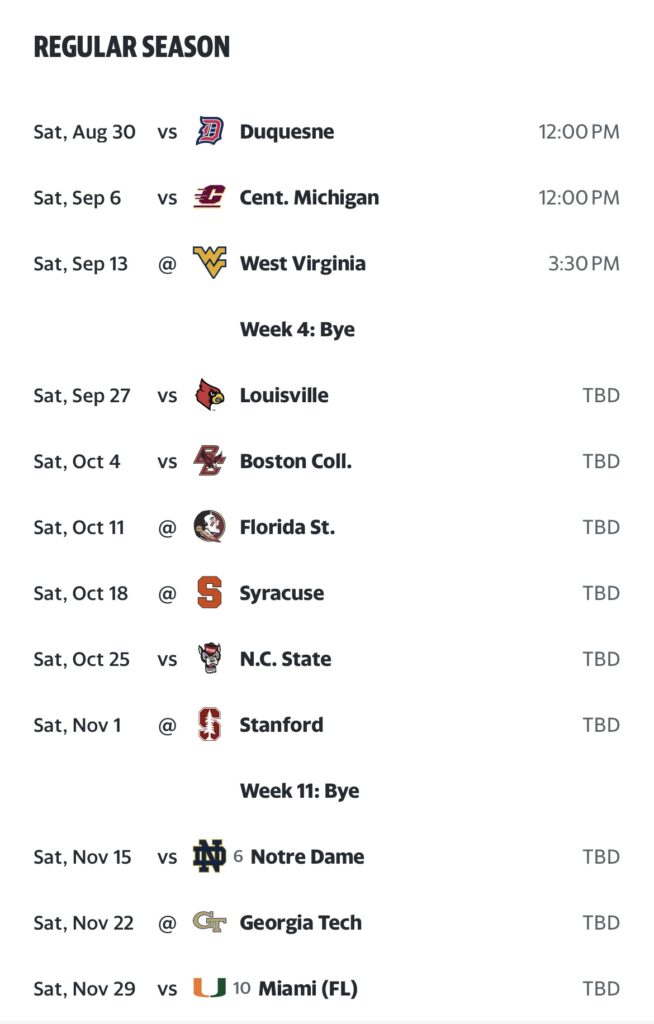The width and height of the screenshot is (654, 1024).
Task: Click the N.C. State wolf logo
Action: pyautogui.click(x=210, y=659)
